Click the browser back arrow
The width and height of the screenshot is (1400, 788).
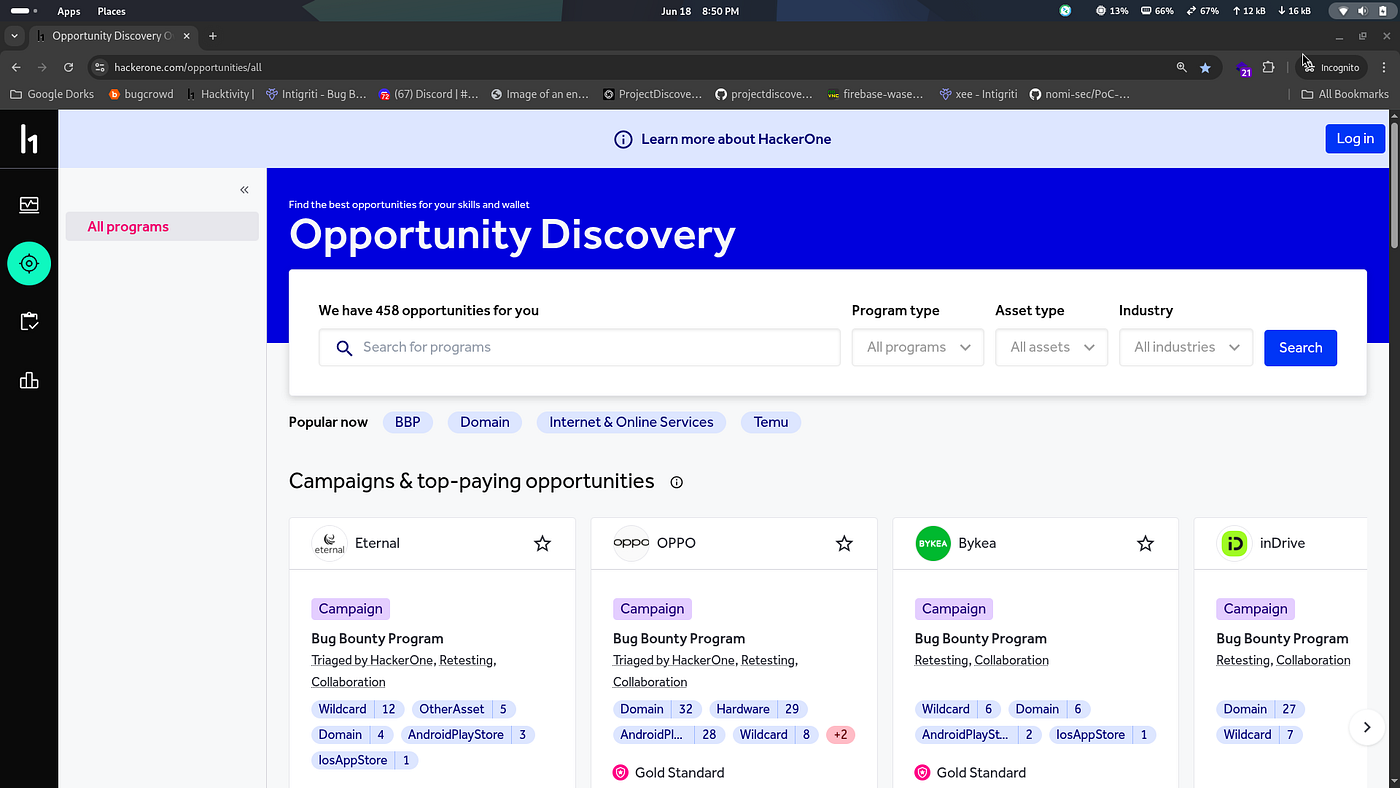pos(16,67)
